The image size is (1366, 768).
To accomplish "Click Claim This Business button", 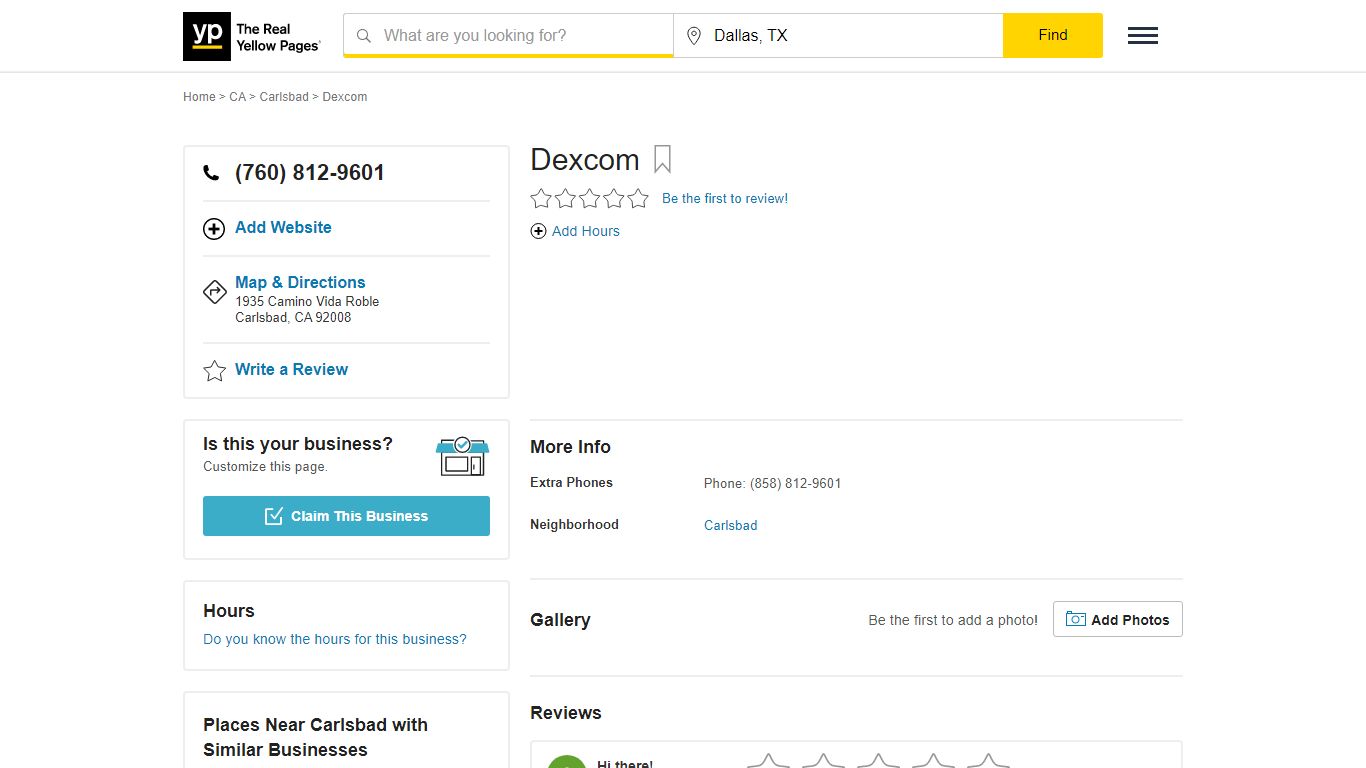I will [346, 516].
